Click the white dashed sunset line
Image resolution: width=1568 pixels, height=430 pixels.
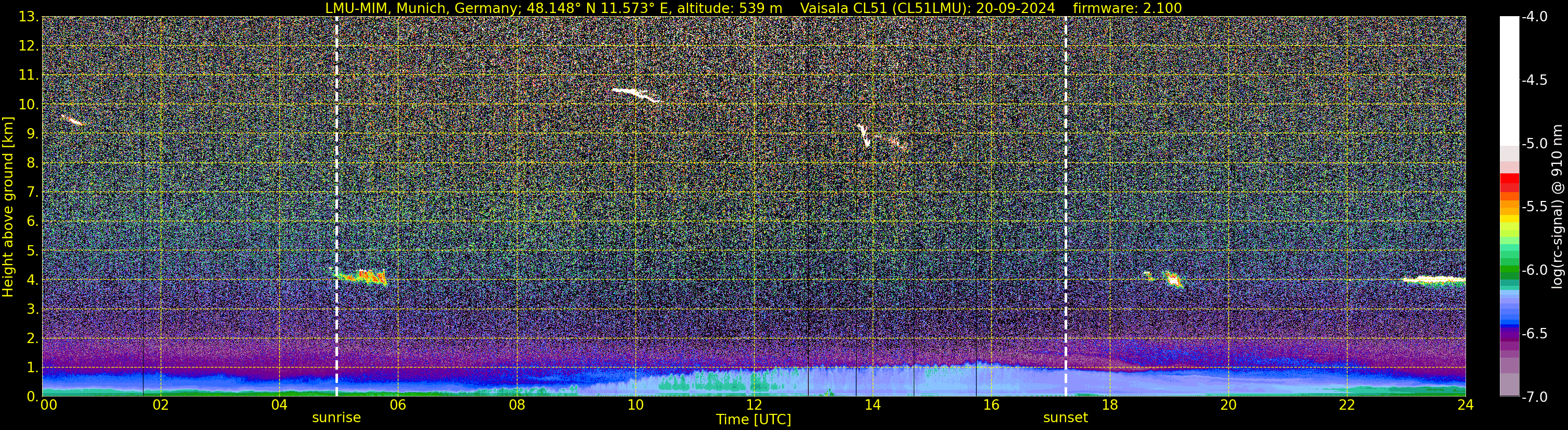click(1066, 207)
